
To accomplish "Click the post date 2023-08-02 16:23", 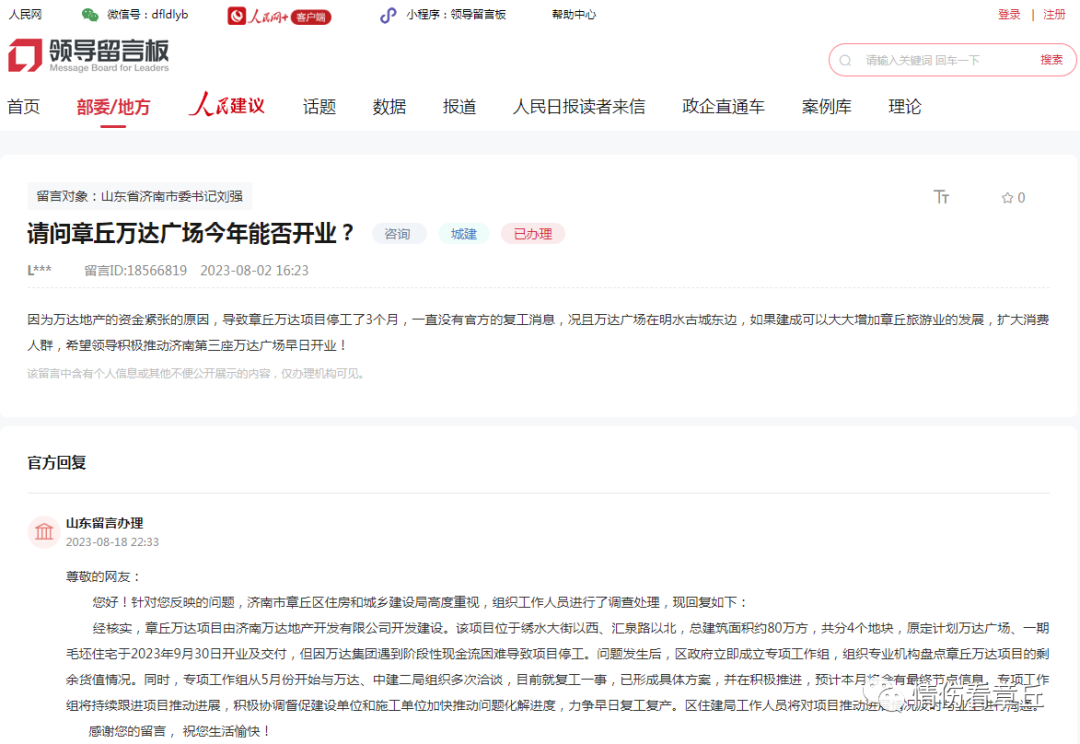I will click(x=254, y=271).
